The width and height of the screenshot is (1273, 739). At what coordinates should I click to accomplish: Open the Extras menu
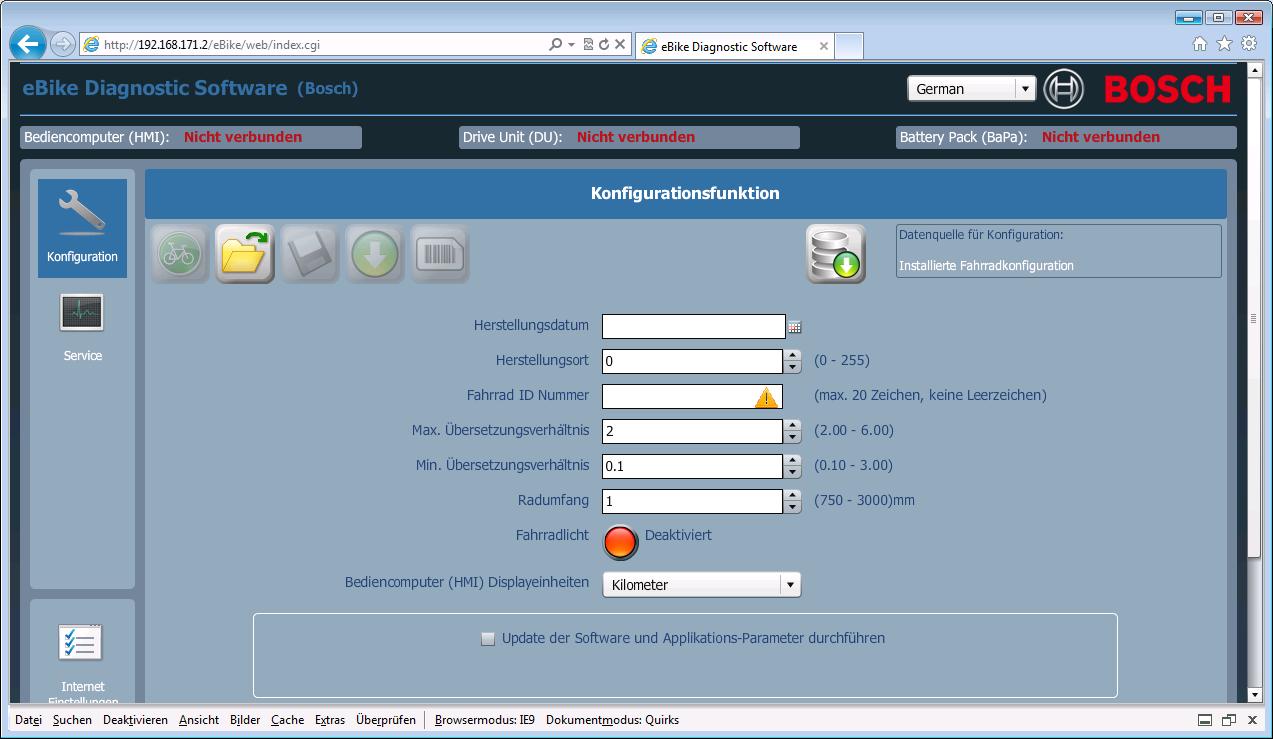tap(330, 720)
